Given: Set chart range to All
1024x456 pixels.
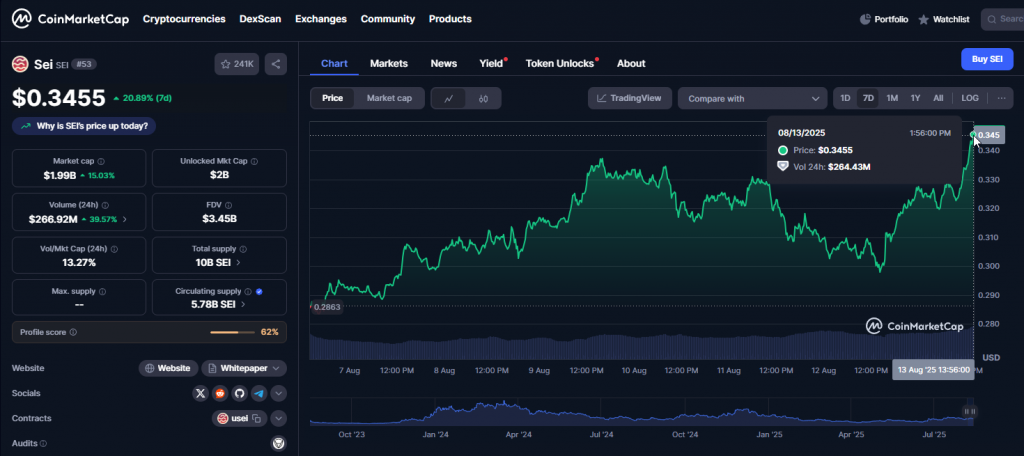Looking at the screenshot, I should click(x=938, y=98).
